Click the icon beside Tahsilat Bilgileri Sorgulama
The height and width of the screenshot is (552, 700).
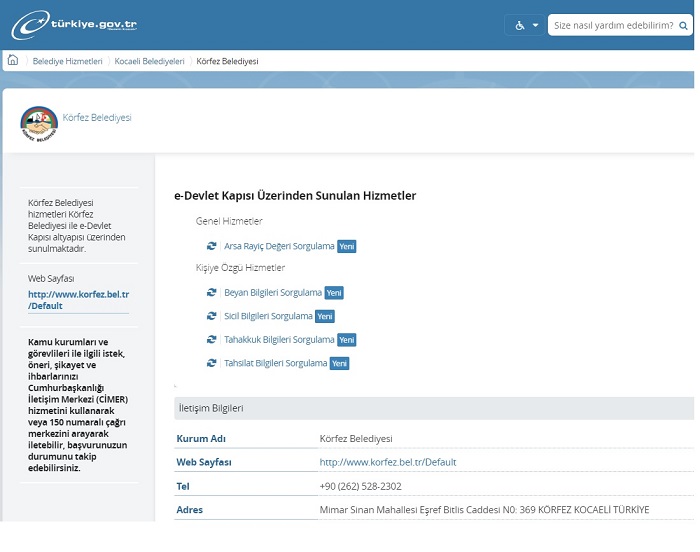click(212, 363)
